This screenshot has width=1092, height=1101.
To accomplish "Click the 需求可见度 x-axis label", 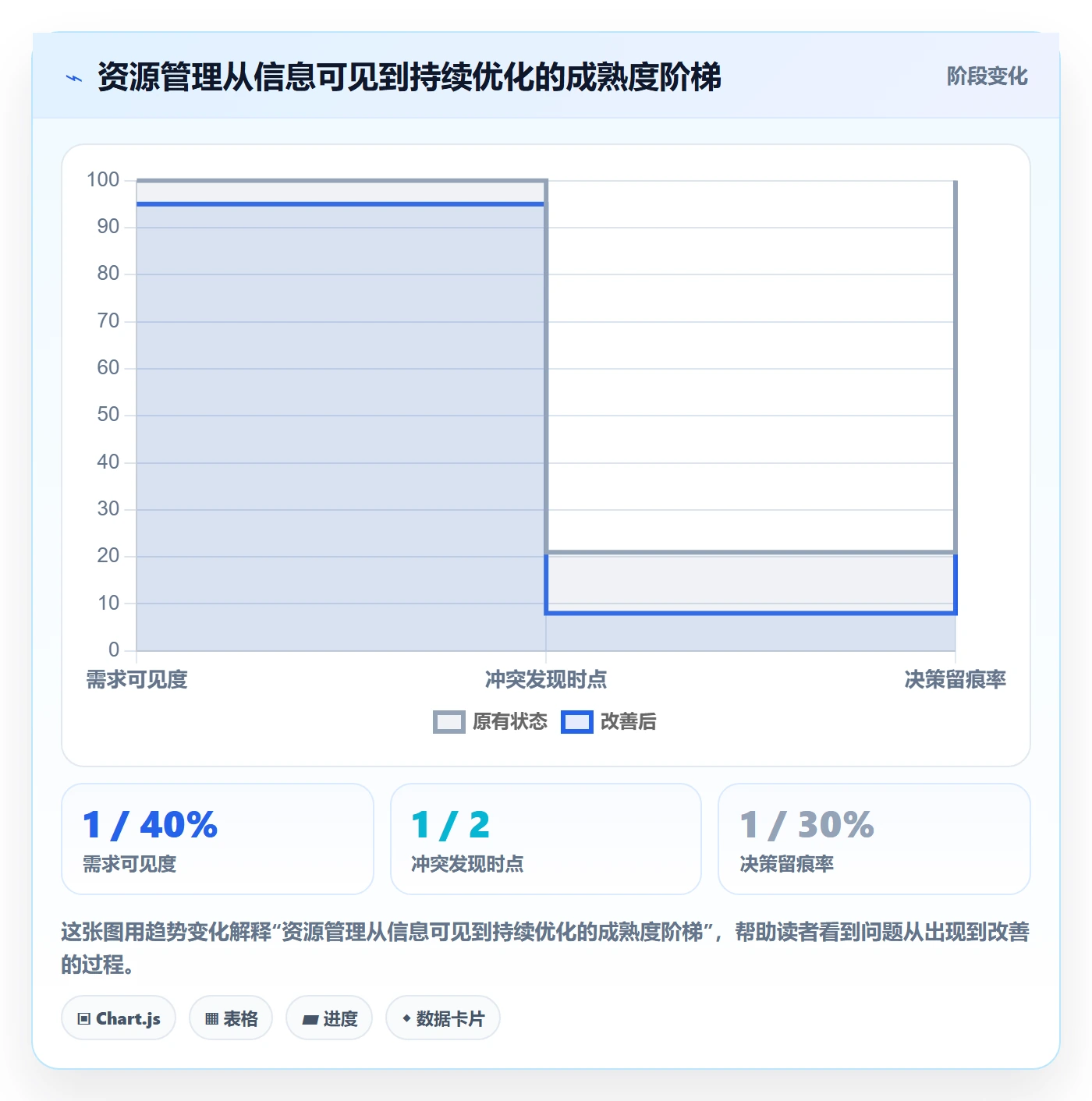I will pos(136,680).
